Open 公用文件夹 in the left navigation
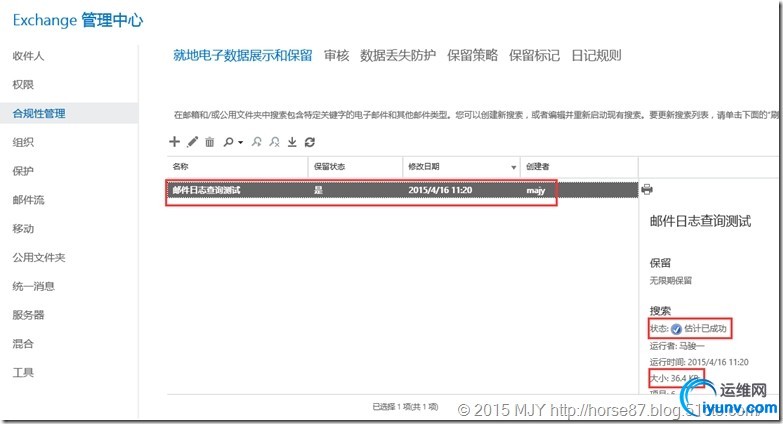The width and height of the screenshot is (783, 424). (x=39, y=257)
